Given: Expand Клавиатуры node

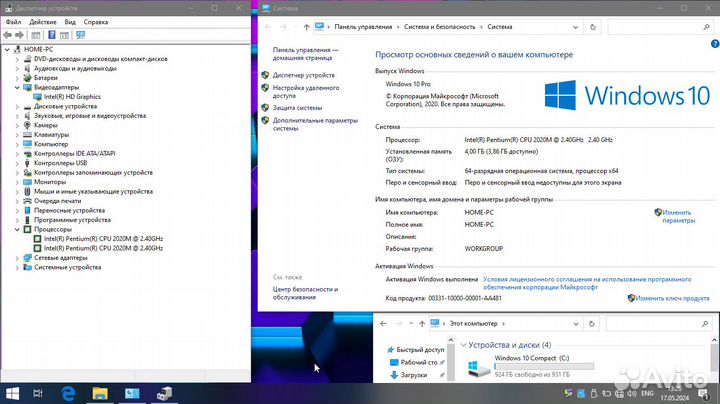Looking at the screenshot, I should 17,135.
